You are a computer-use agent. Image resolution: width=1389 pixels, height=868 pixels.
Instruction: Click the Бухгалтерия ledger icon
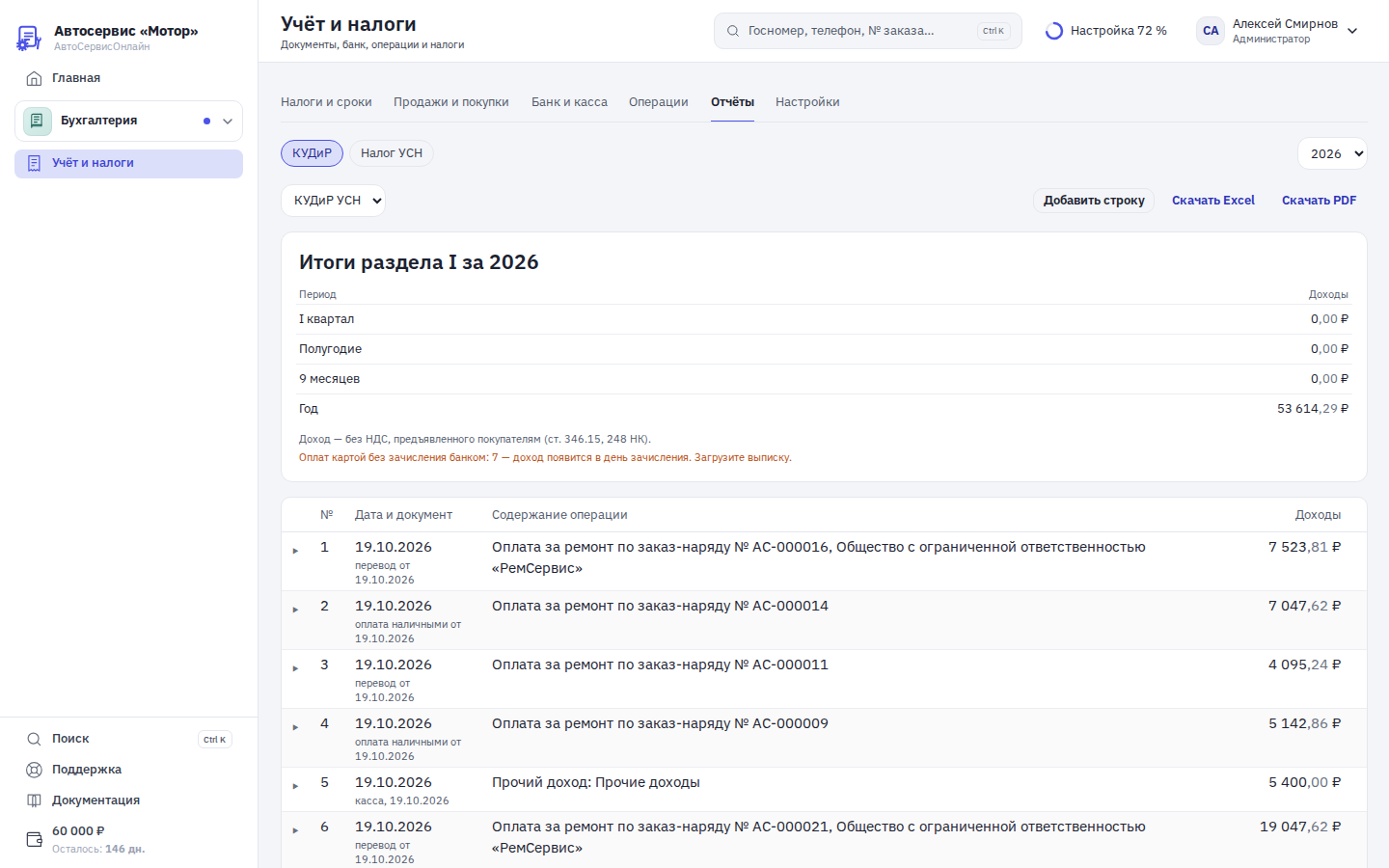37,121
